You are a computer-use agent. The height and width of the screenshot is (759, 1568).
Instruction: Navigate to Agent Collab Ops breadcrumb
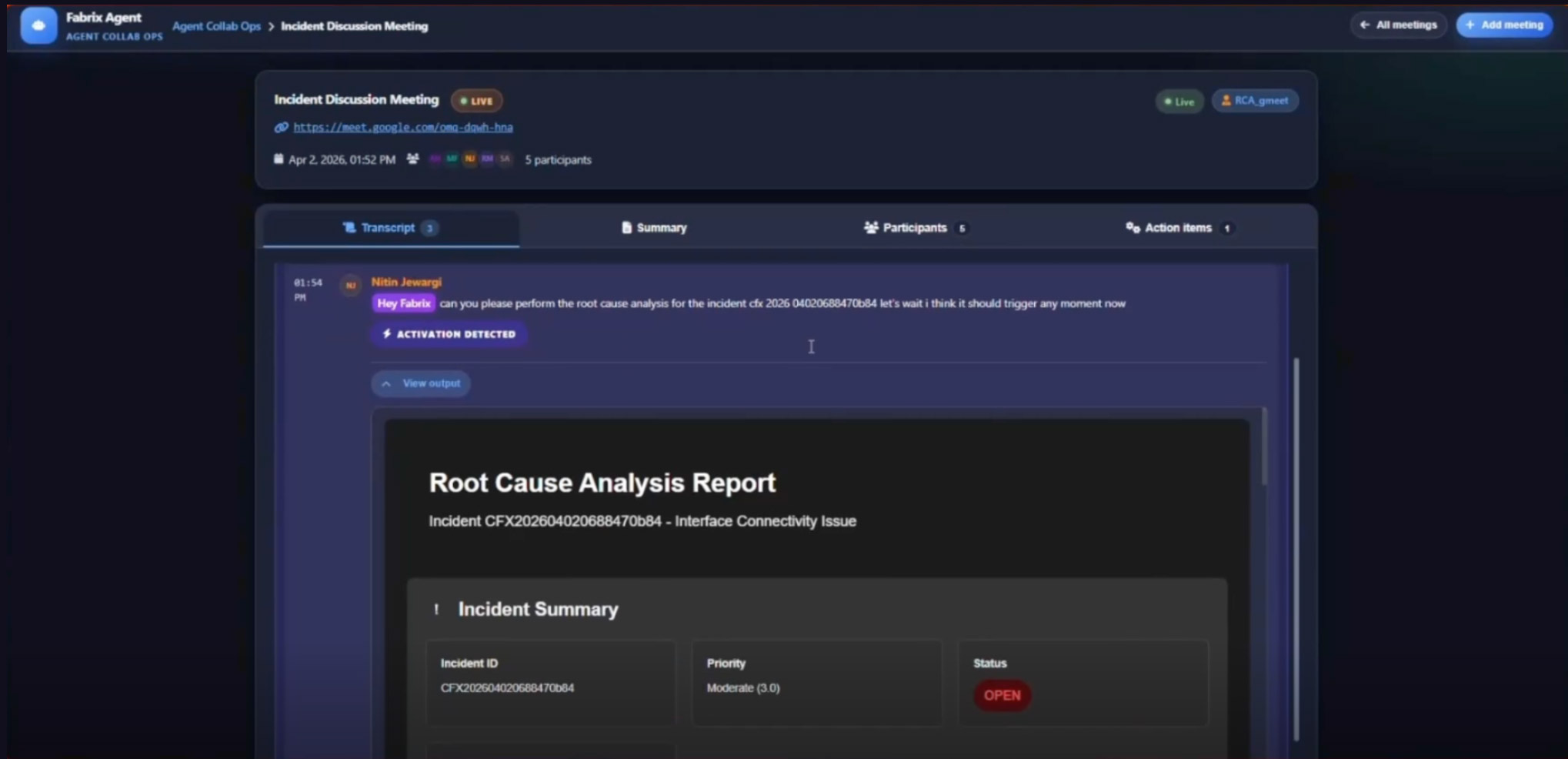coord(216,26)
